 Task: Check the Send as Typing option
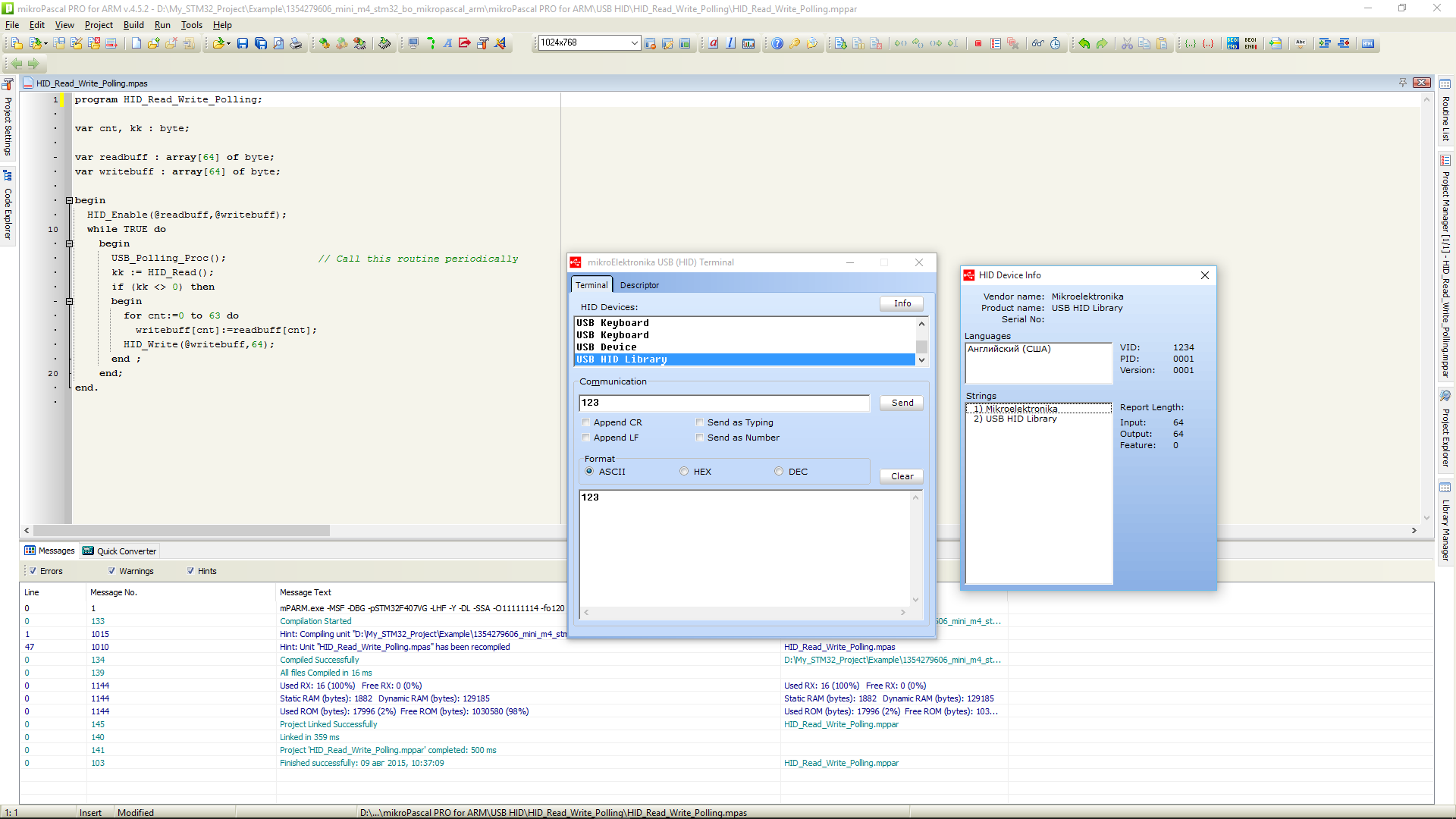pos(700,422)
